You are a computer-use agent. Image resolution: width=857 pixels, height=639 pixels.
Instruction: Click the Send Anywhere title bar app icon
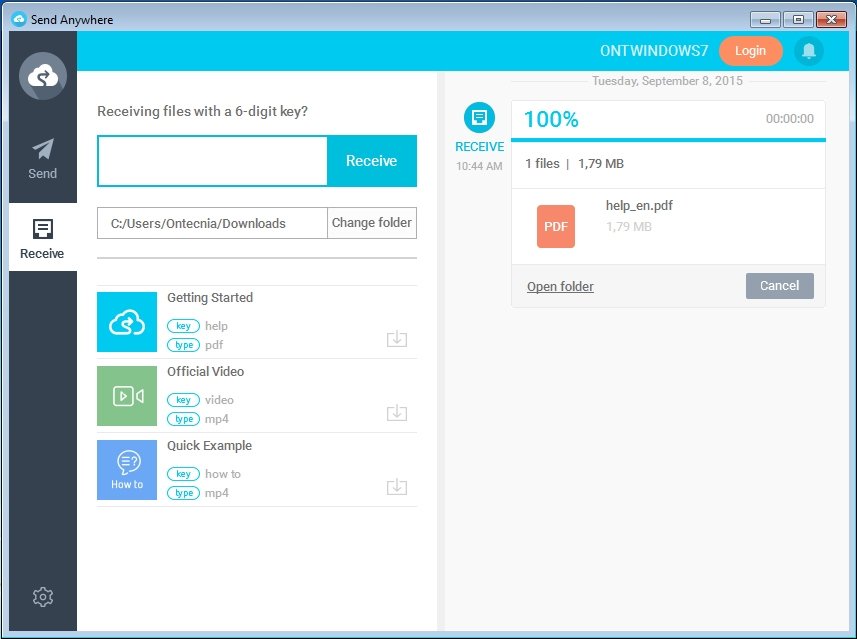[x=19, y=20]
